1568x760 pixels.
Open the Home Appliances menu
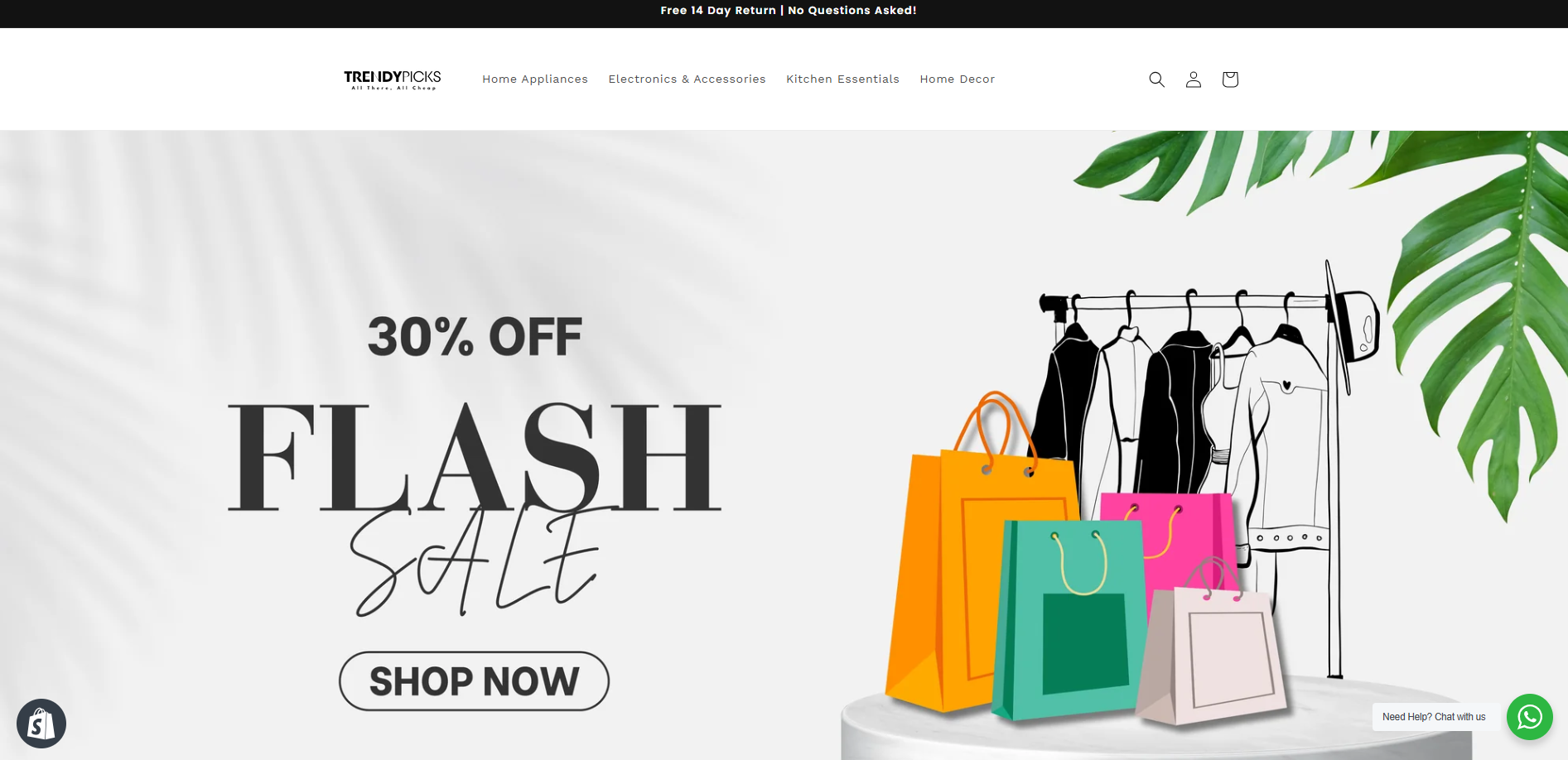pos(535,79)
